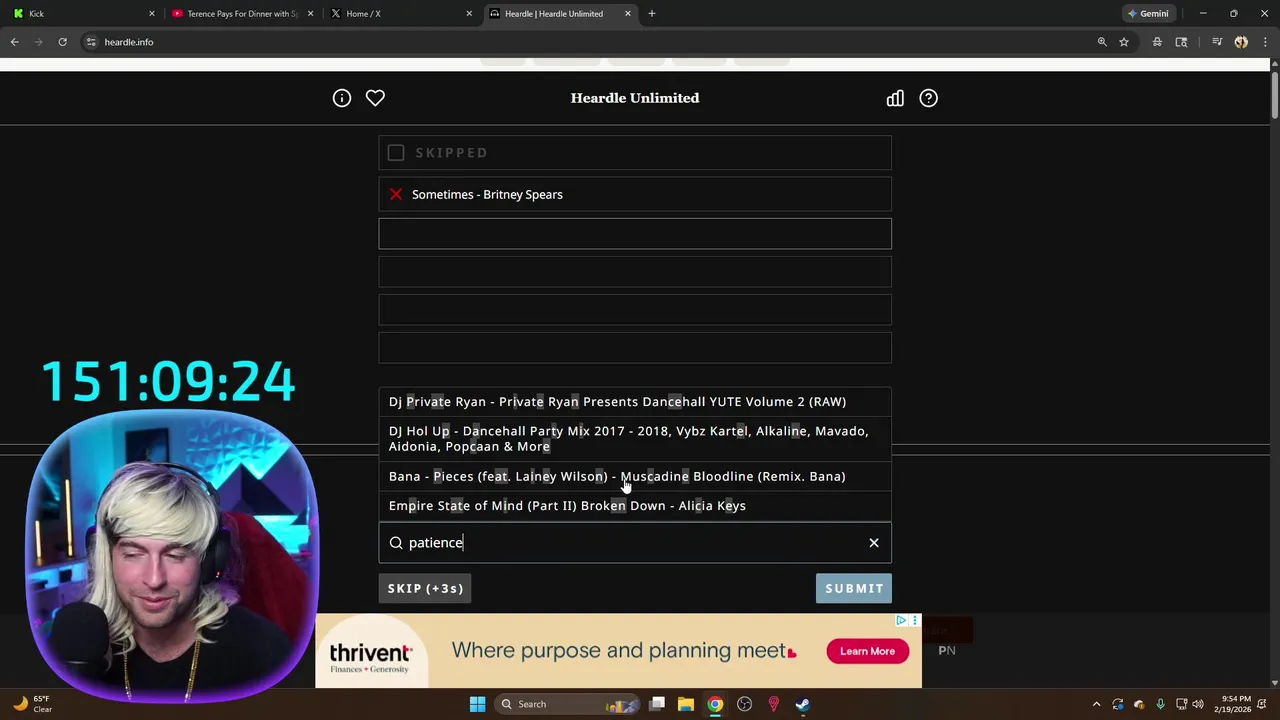Open File Explorer from the taskbar
Screen dimensions: 1280x720
point(686,704)
